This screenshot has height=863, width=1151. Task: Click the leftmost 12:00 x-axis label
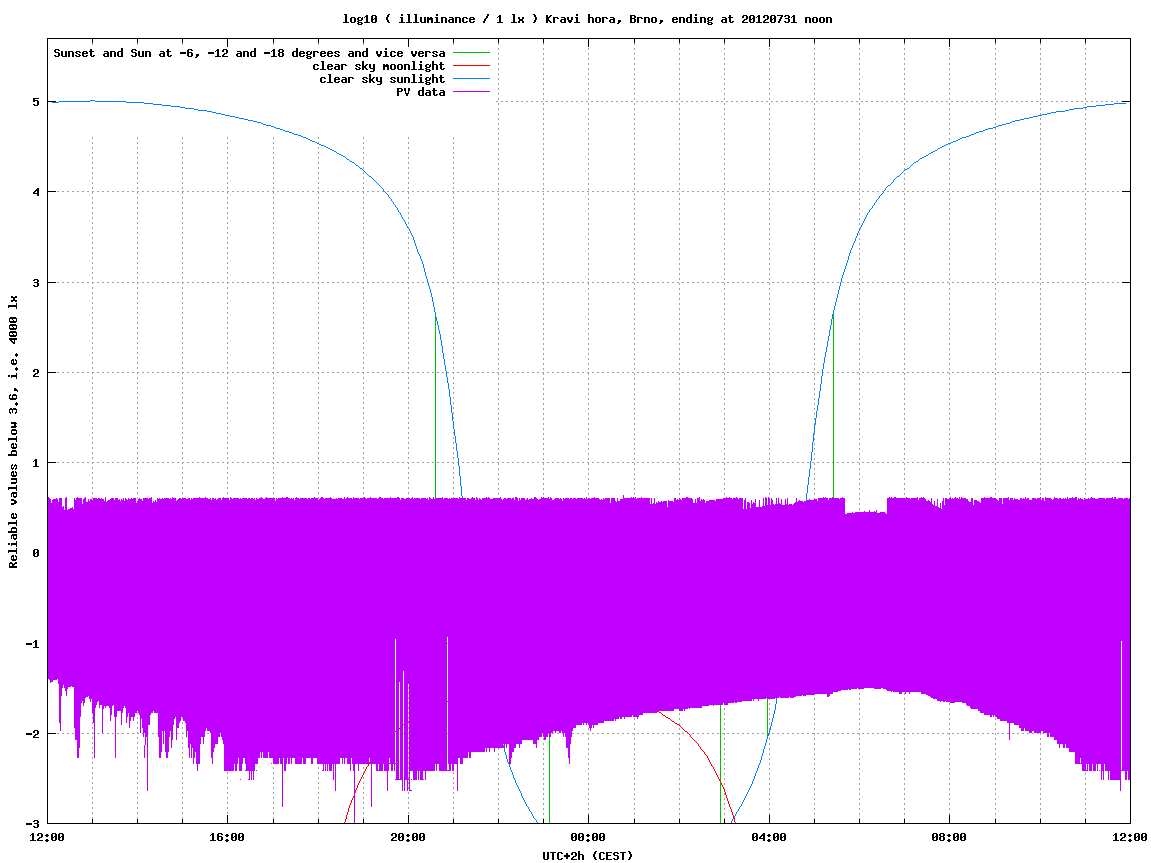pos(47,837)
